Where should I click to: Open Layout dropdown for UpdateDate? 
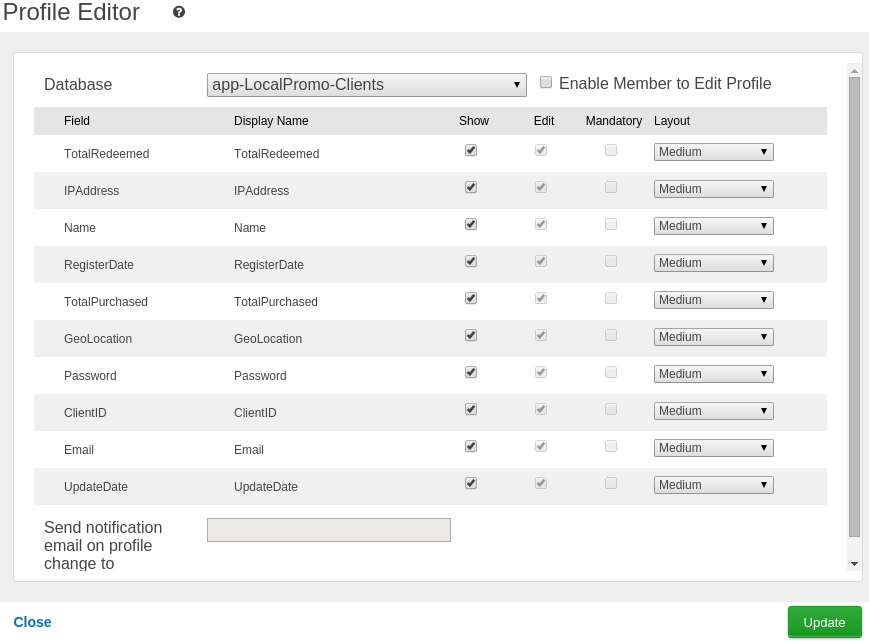(x=713, y=485)
